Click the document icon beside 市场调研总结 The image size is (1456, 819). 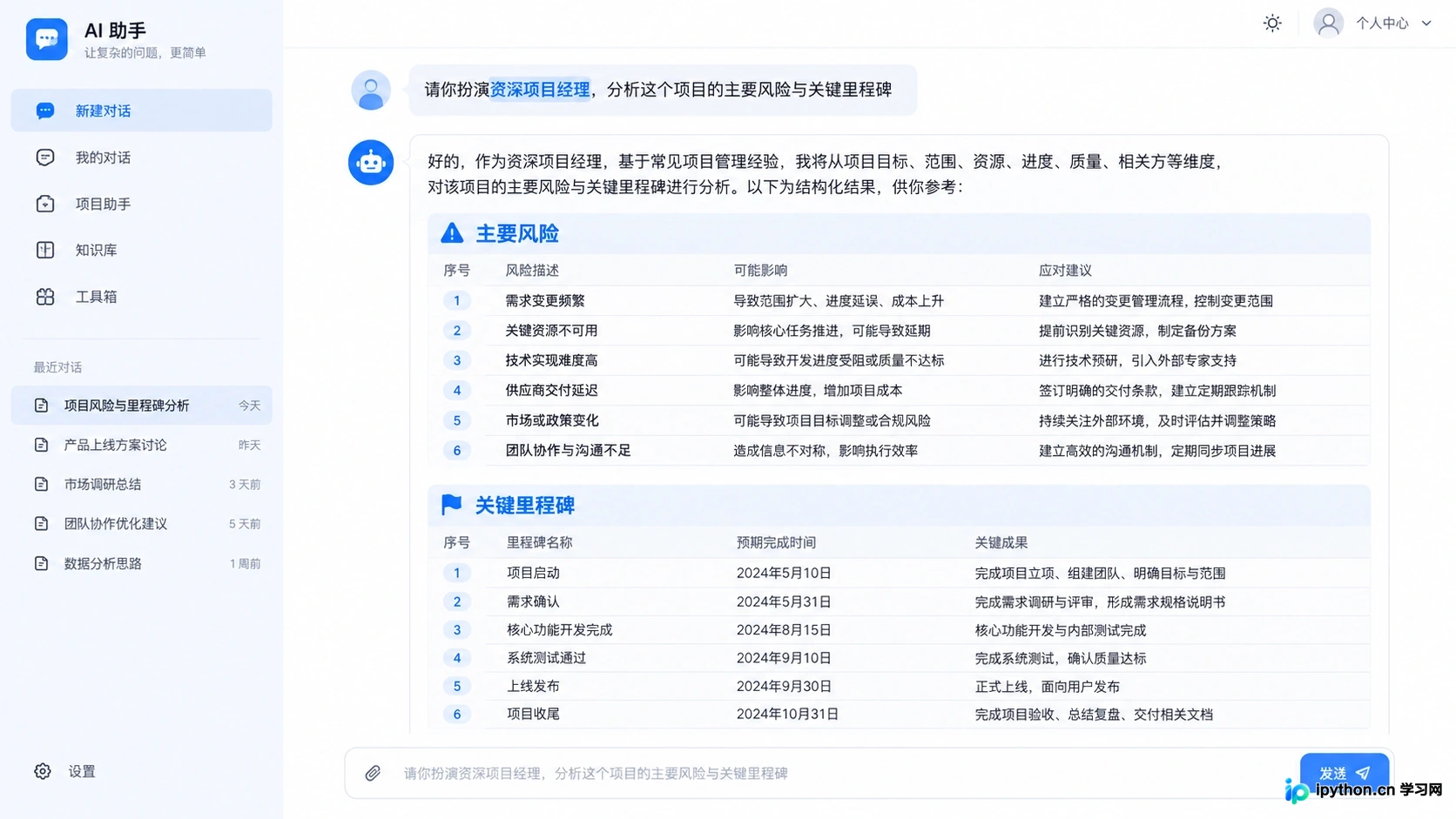(41, 484)
